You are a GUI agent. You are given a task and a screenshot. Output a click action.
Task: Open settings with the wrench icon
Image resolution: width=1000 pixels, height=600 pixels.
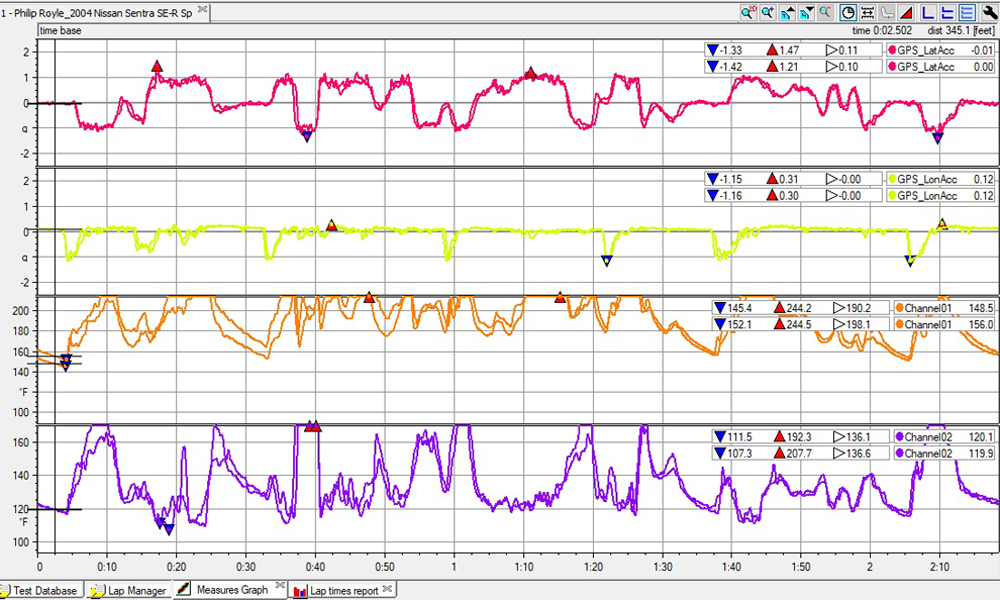pyautogui.click(x=987, y=13)
